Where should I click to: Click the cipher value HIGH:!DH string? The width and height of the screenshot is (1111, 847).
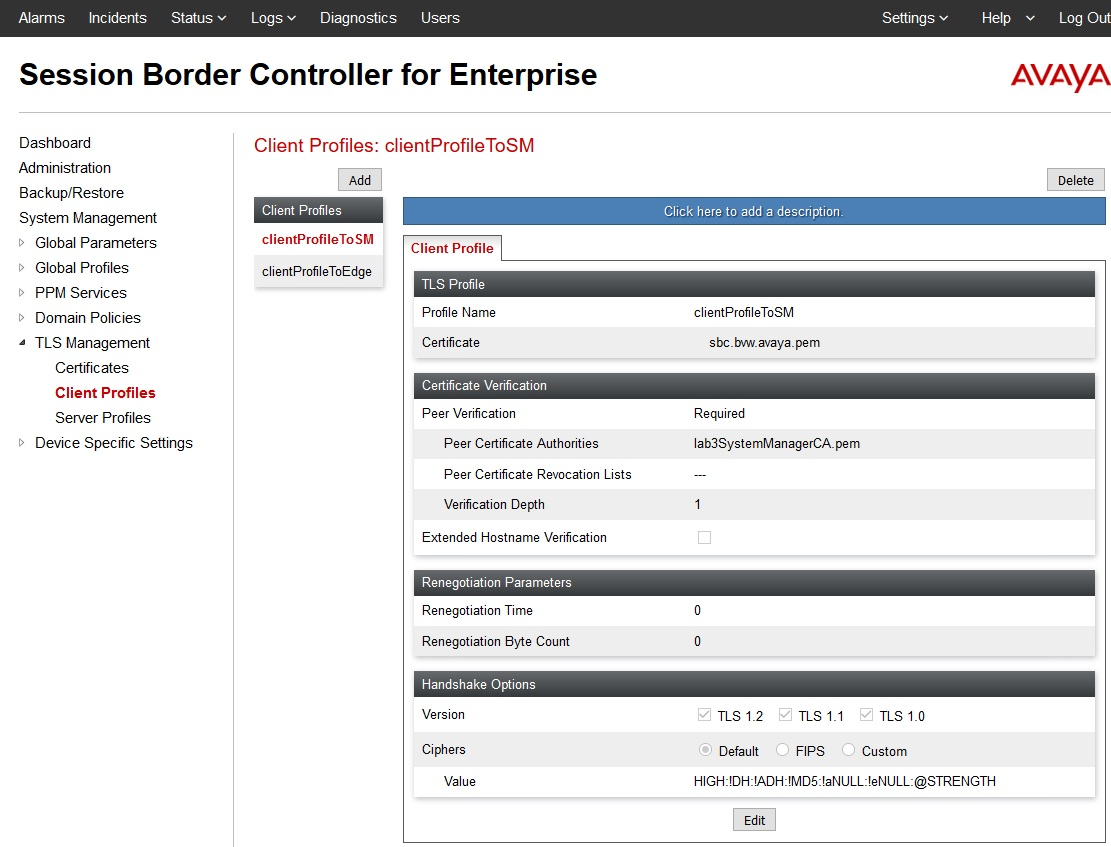(845, 781)
